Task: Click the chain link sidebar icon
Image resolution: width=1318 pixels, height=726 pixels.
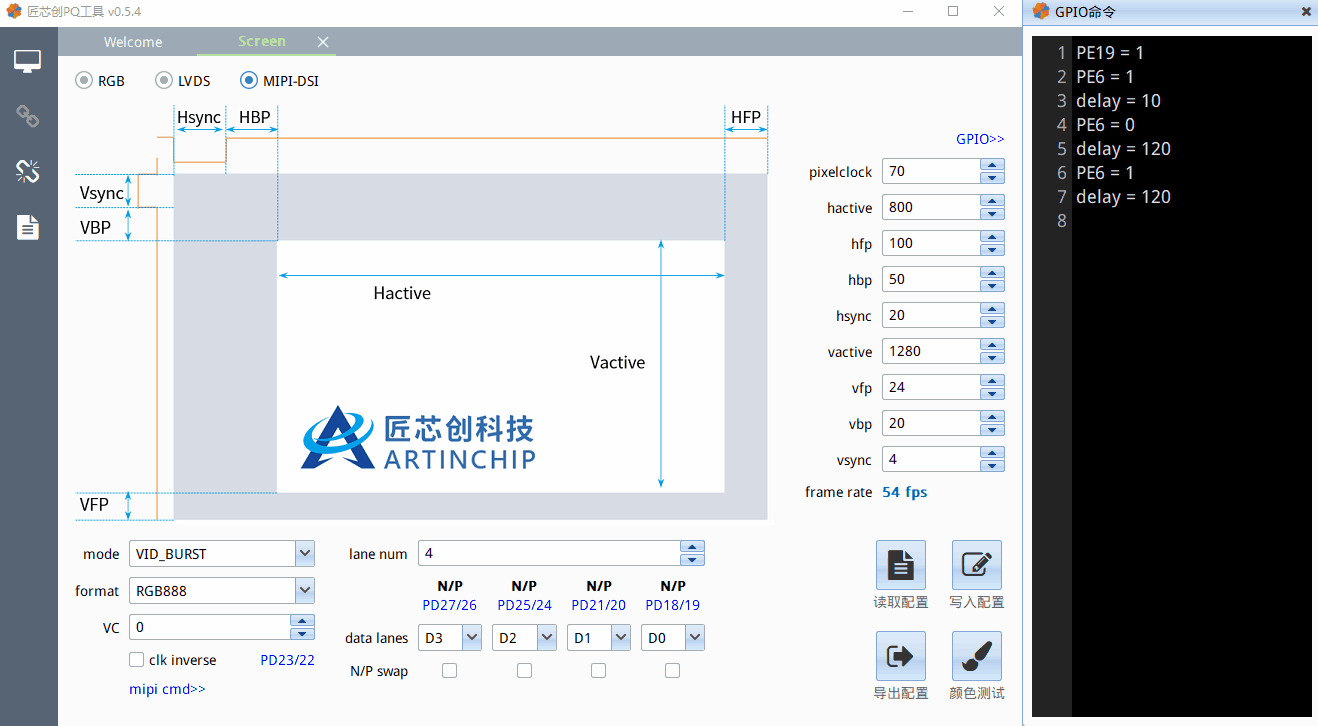Action: click(x=28, y=116)
